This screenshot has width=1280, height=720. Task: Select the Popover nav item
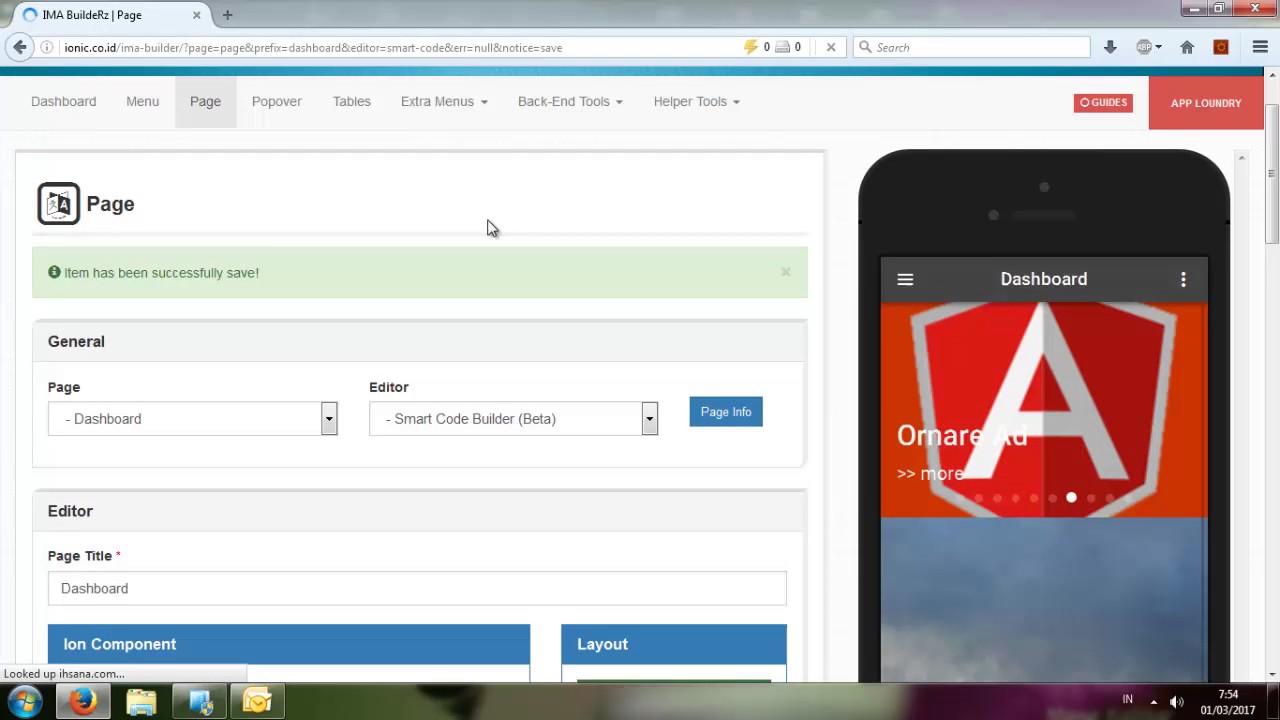pyautogui.click(x=277, y=101)
